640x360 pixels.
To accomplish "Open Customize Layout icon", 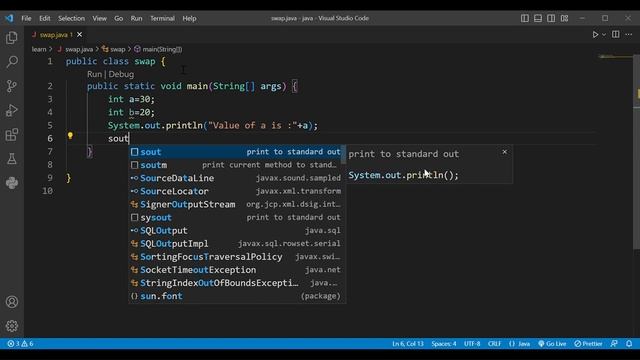I will pos(564,18).
